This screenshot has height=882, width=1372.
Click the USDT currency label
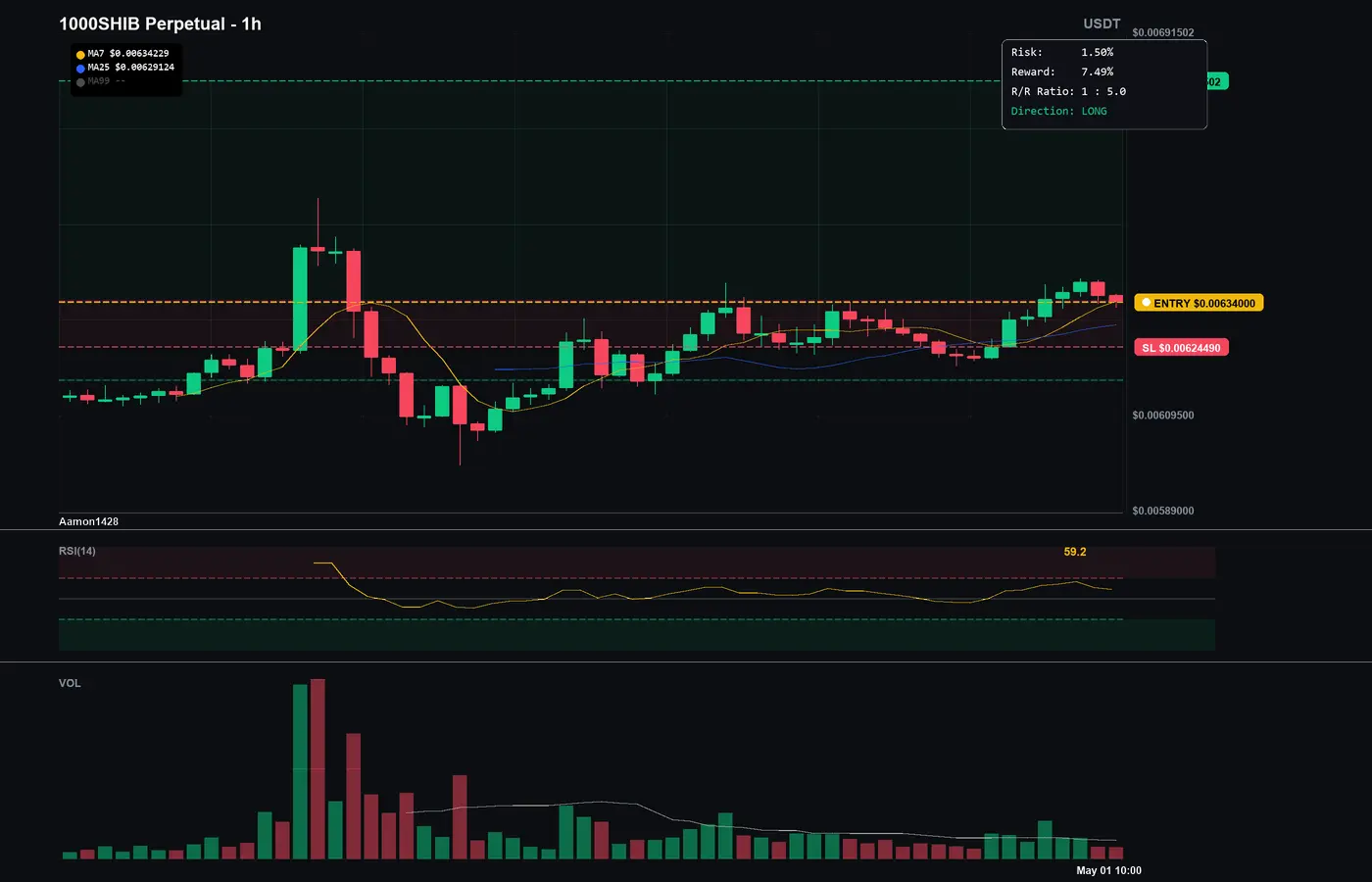1102,24
